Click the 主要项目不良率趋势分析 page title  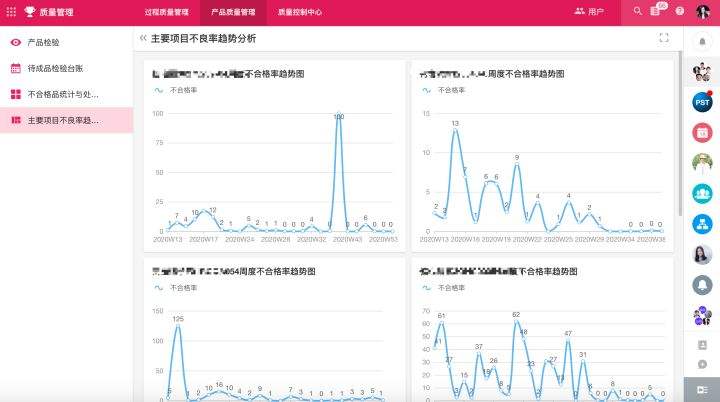pos(203,39)
